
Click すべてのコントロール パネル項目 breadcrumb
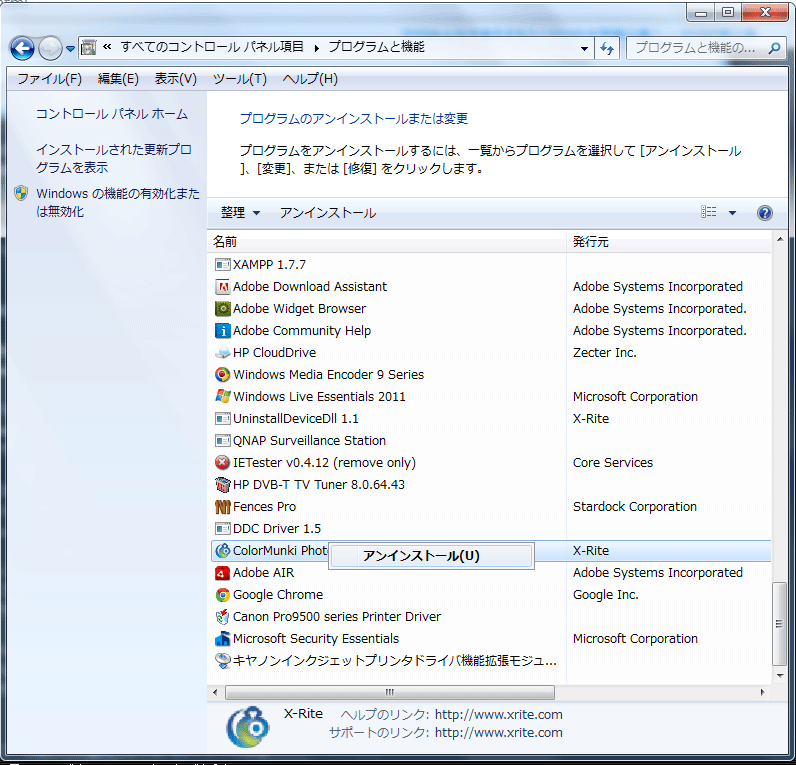pyautogui.click(x=212, y=47)
